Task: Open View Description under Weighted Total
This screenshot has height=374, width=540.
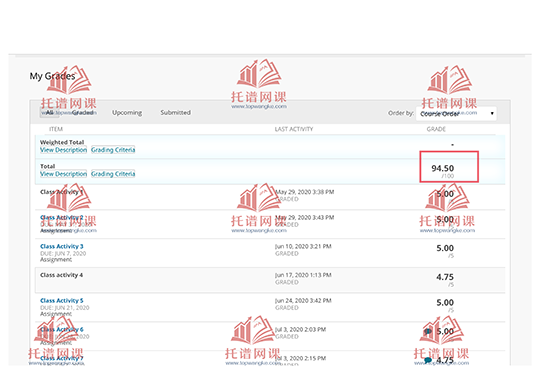Action: [x=63, y=150]
